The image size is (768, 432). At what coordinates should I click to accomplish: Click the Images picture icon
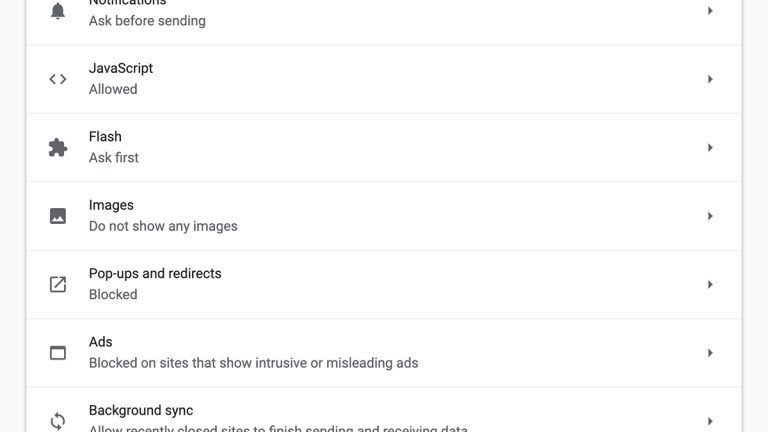pos(58,216)
